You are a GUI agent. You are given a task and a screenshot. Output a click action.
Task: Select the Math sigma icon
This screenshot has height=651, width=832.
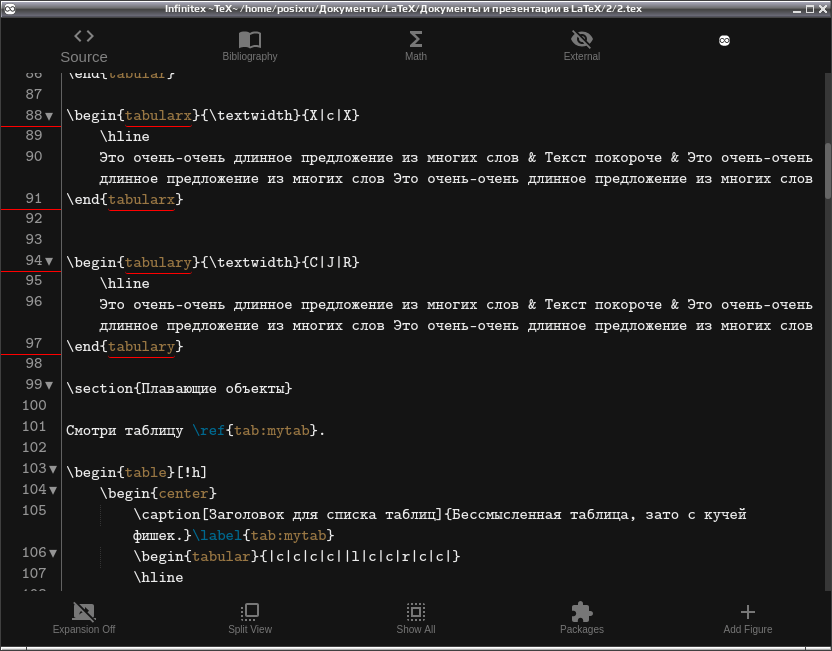click(x=415, y=39)
